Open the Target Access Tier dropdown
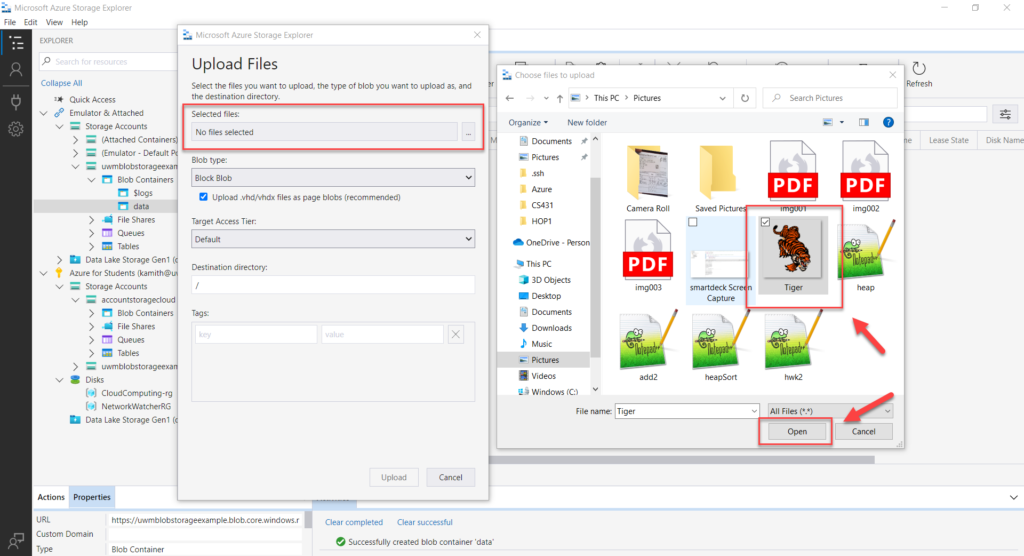This screenshot has height=556, width=1024. tap(333, 239)
